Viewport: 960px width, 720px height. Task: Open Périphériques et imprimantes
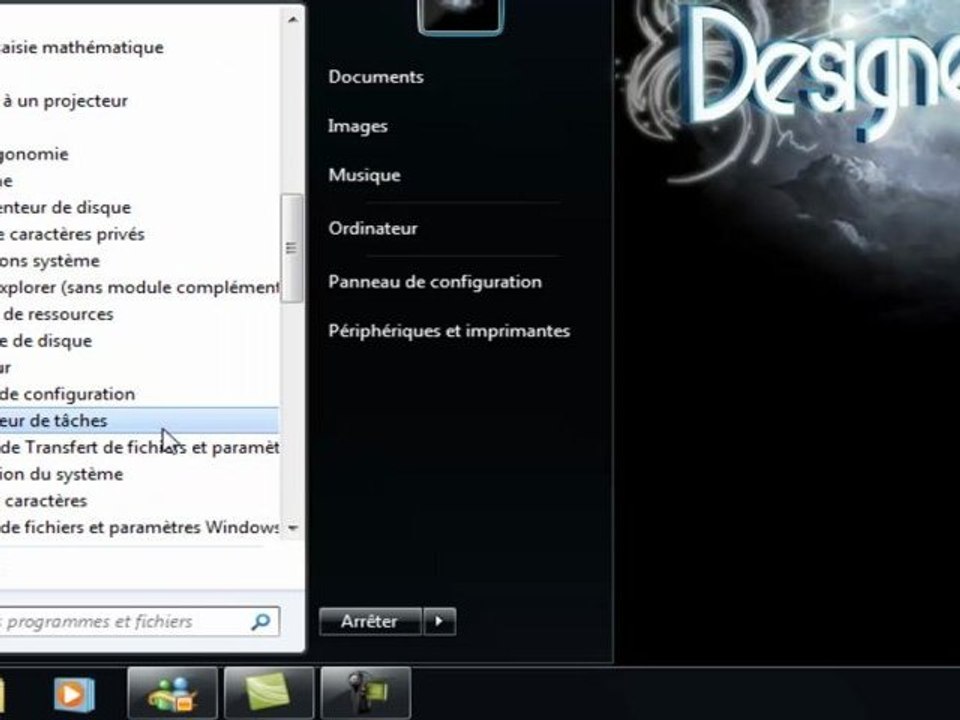tap(449, 331)
